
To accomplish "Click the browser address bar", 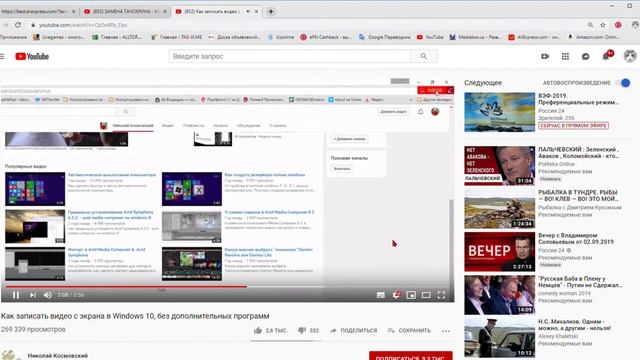I will point(306,25).
